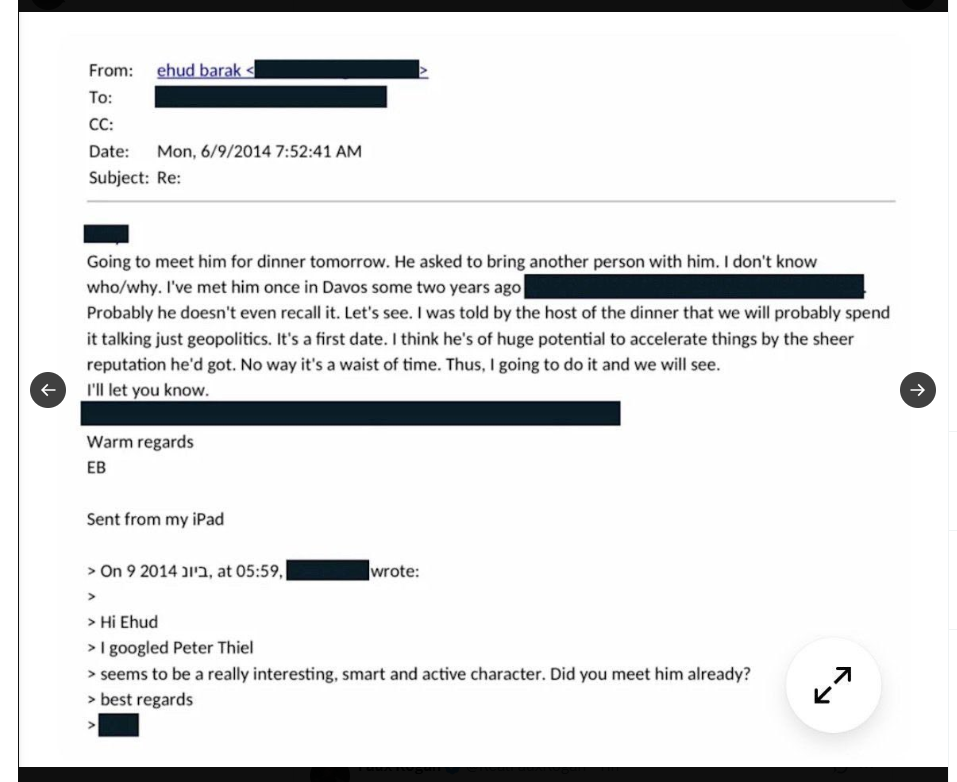Click the Sent from my iPad line
This screenshot has width=957, height=782.
(155, 519)
